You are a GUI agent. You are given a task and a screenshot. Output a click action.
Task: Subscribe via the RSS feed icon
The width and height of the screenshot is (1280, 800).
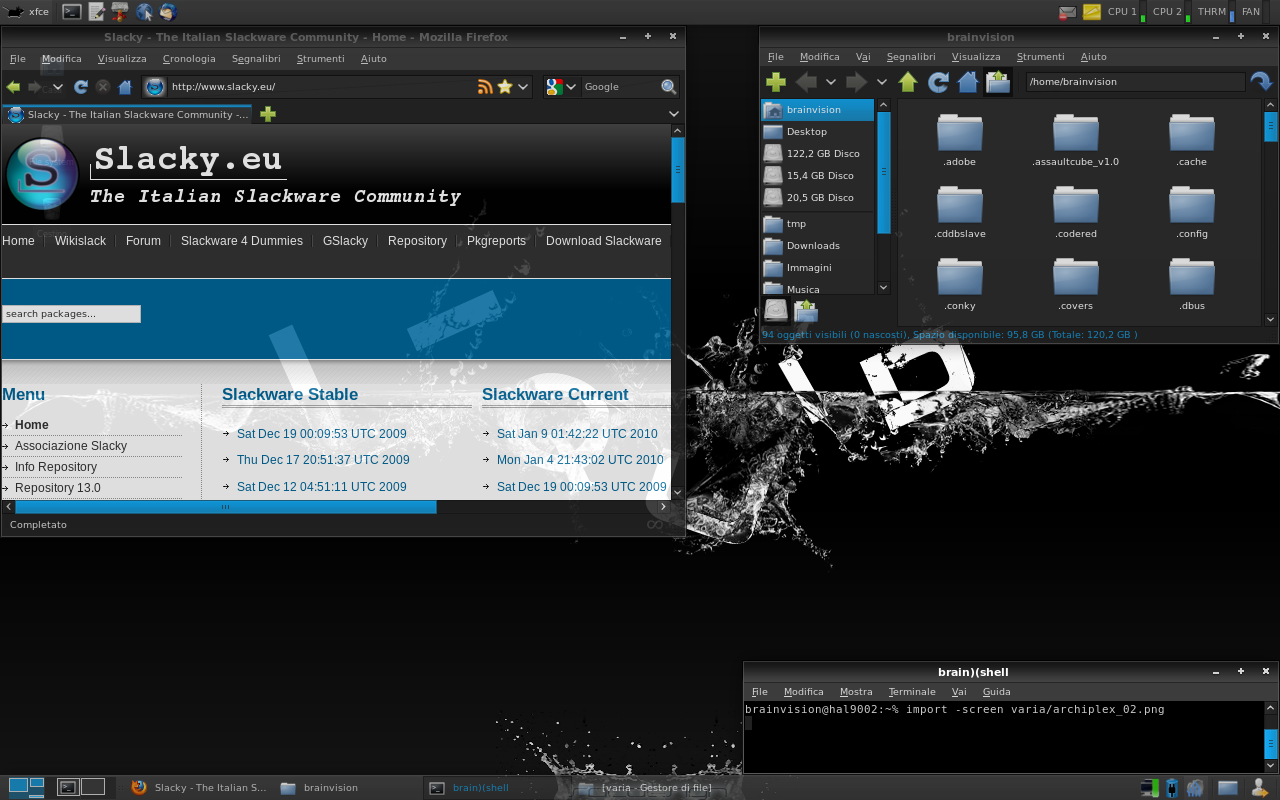point(485,87)
